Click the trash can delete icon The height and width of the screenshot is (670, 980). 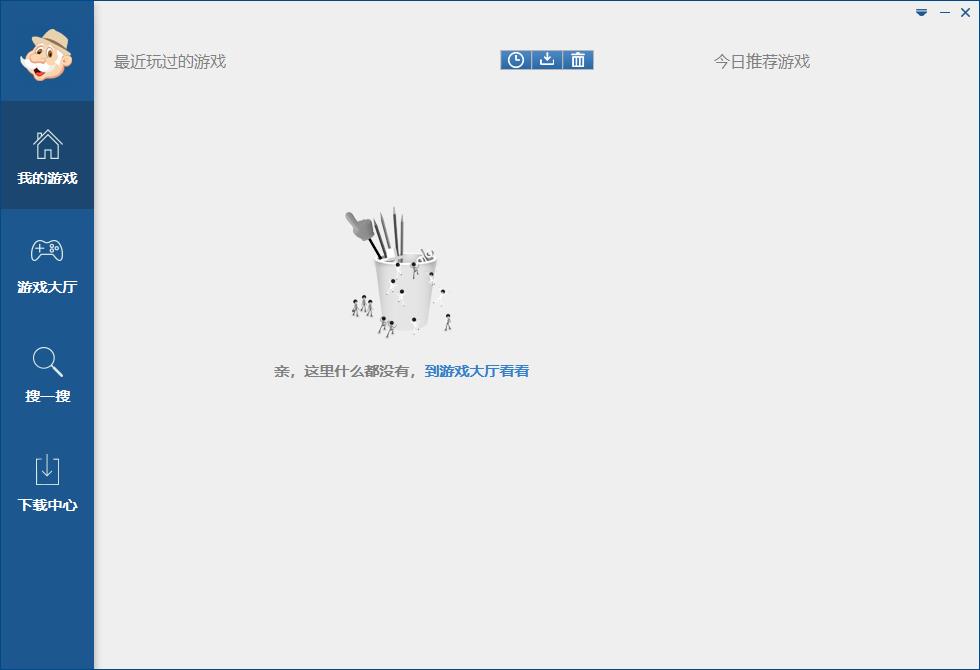pos(578,60)
